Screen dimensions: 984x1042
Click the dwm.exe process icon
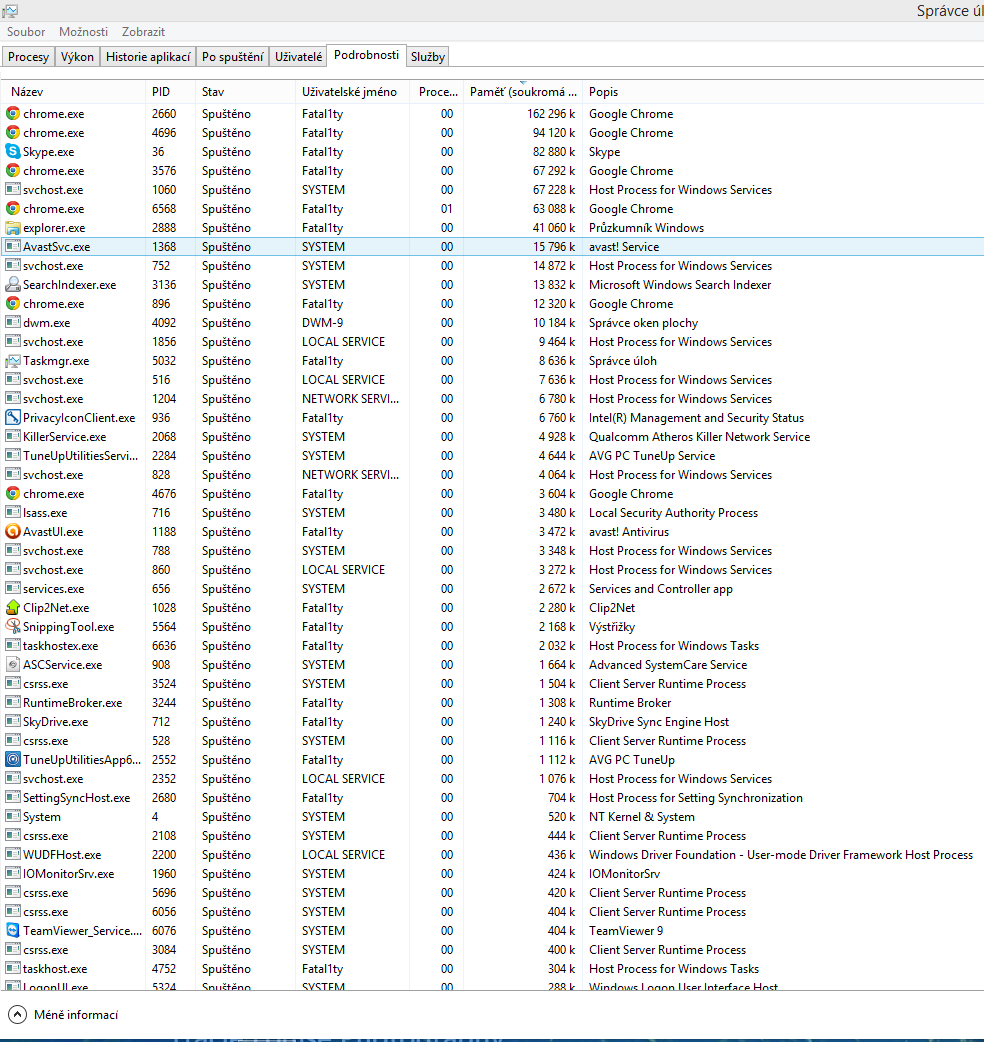tap(13, 323)
